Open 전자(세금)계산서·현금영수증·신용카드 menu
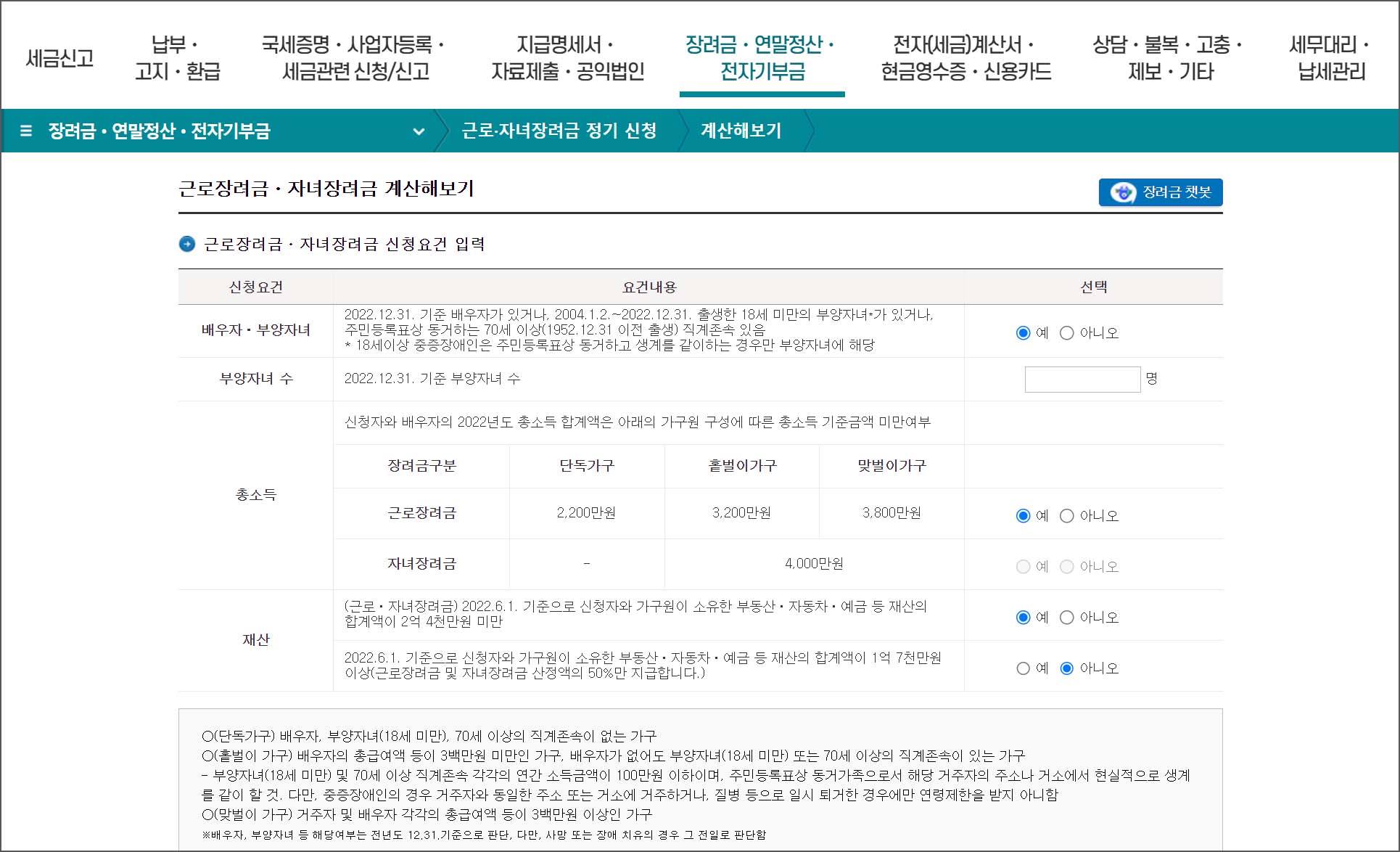This screenshot has width=1400, height=852. pyautogui.click(x=965, y=58)
